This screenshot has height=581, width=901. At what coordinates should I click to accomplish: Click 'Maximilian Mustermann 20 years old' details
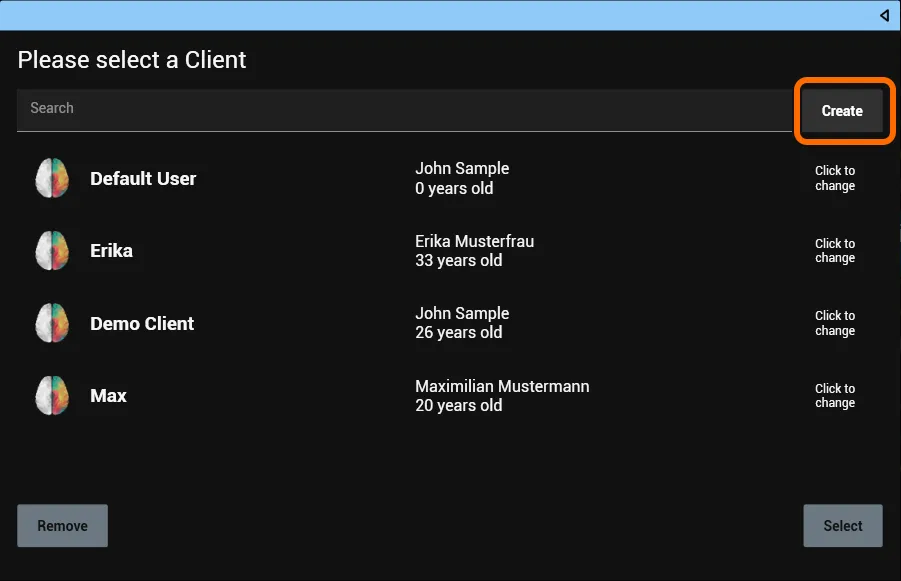502,395
